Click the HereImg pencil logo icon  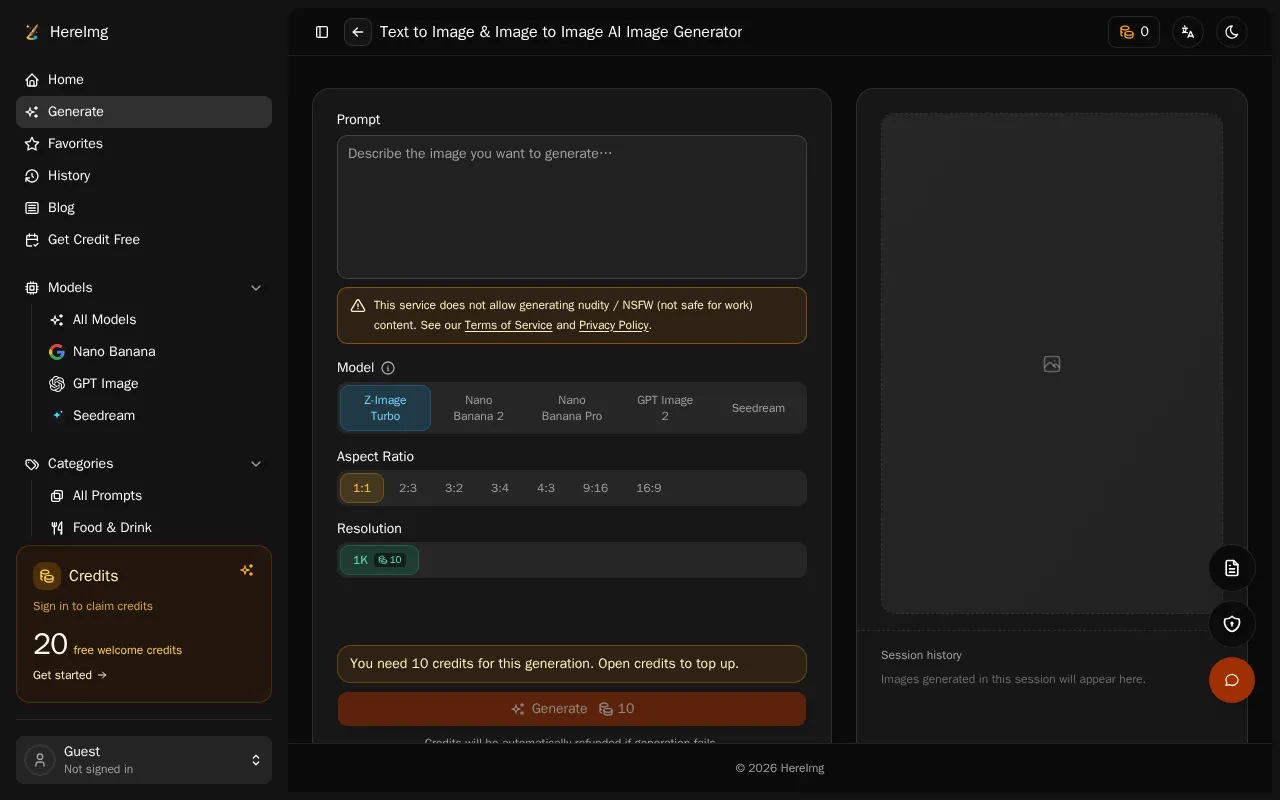tap(32, 32)
